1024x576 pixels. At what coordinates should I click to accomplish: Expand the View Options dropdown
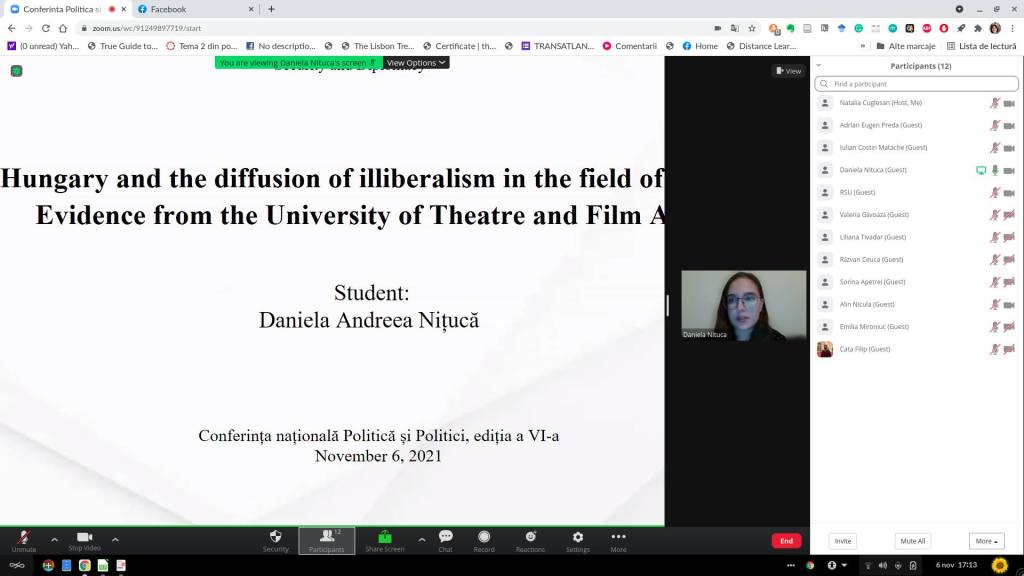click(x=416, y=63)
